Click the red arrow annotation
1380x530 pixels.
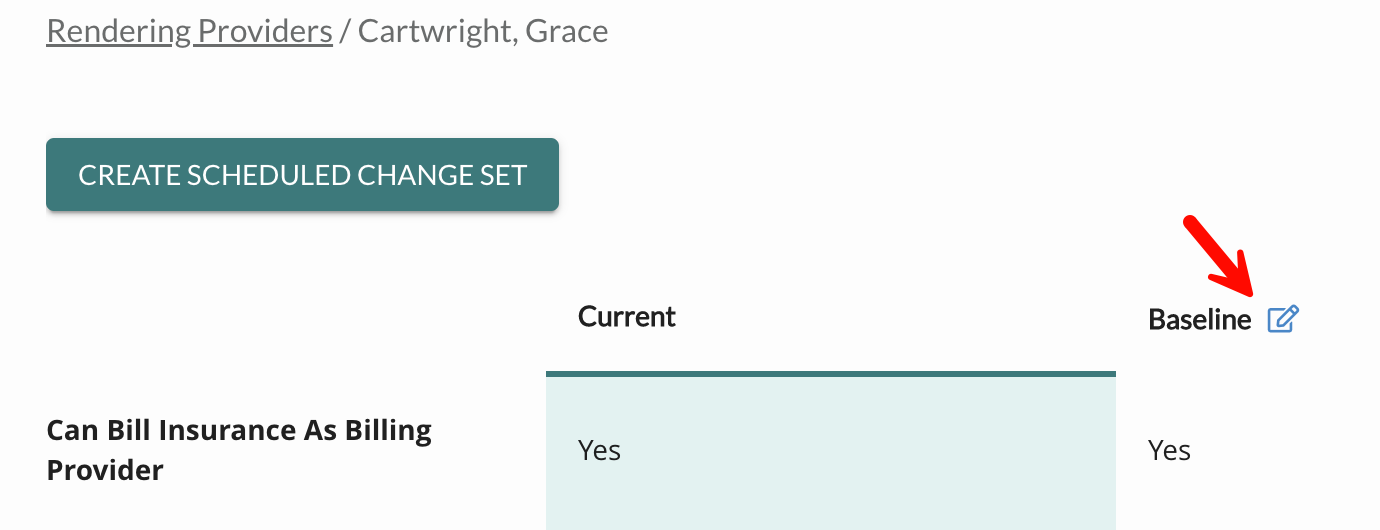(1221, 256)
